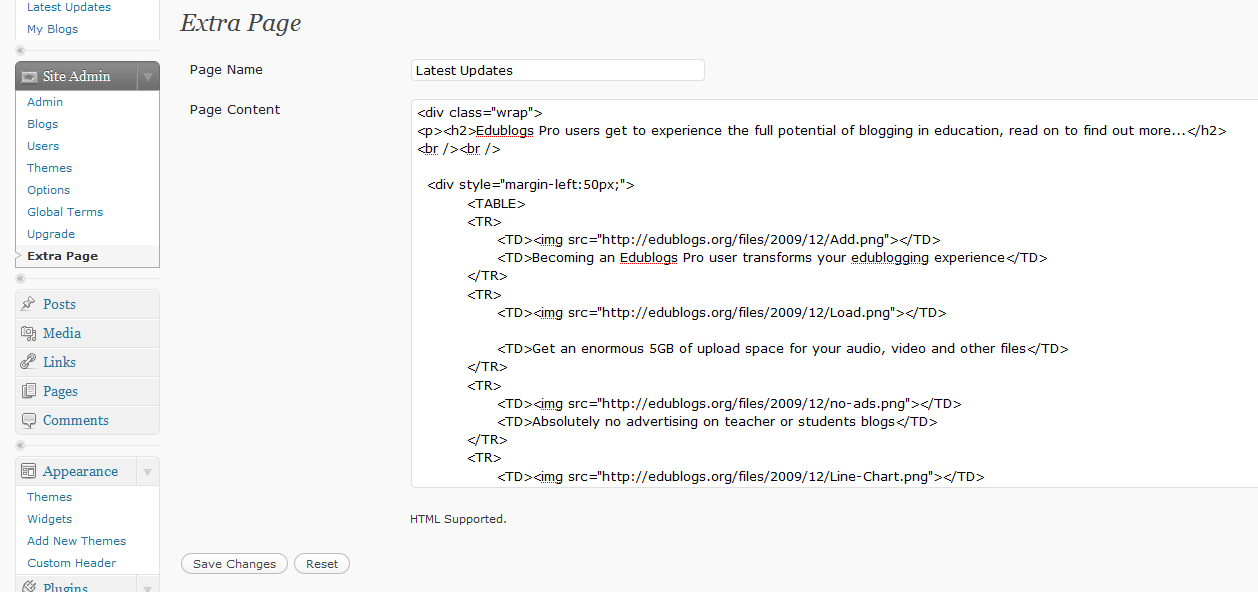
Task: Click the Page Content label
Action: (x=235, y=110)
